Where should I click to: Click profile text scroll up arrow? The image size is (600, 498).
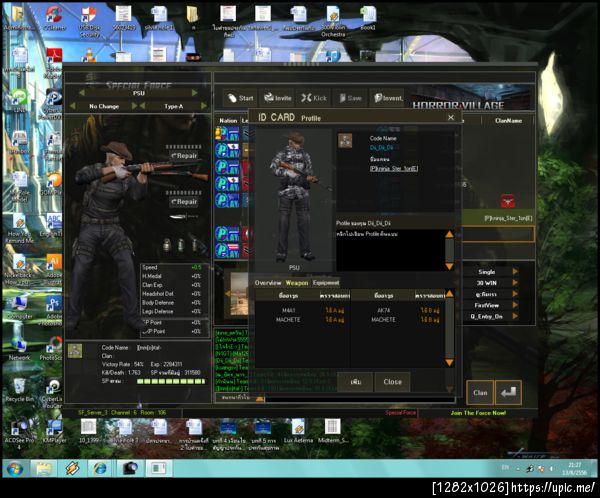[450, 234]
